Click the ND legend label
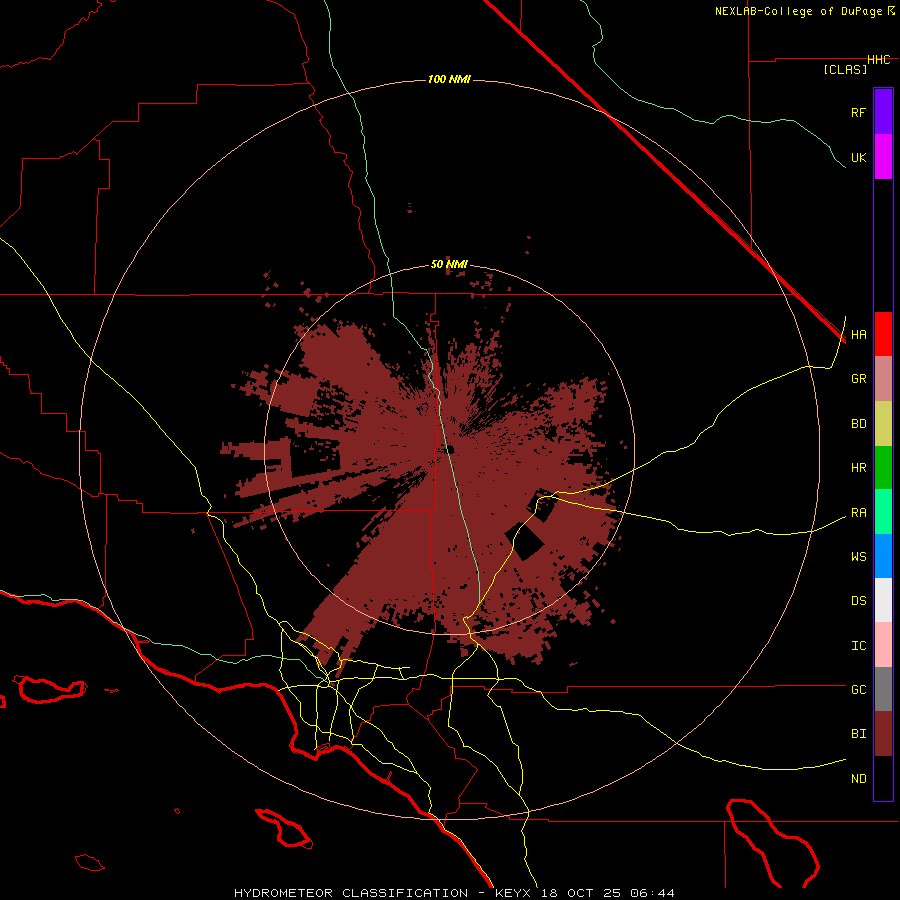Screen dimensions: 900x900 tap(858, 779)
